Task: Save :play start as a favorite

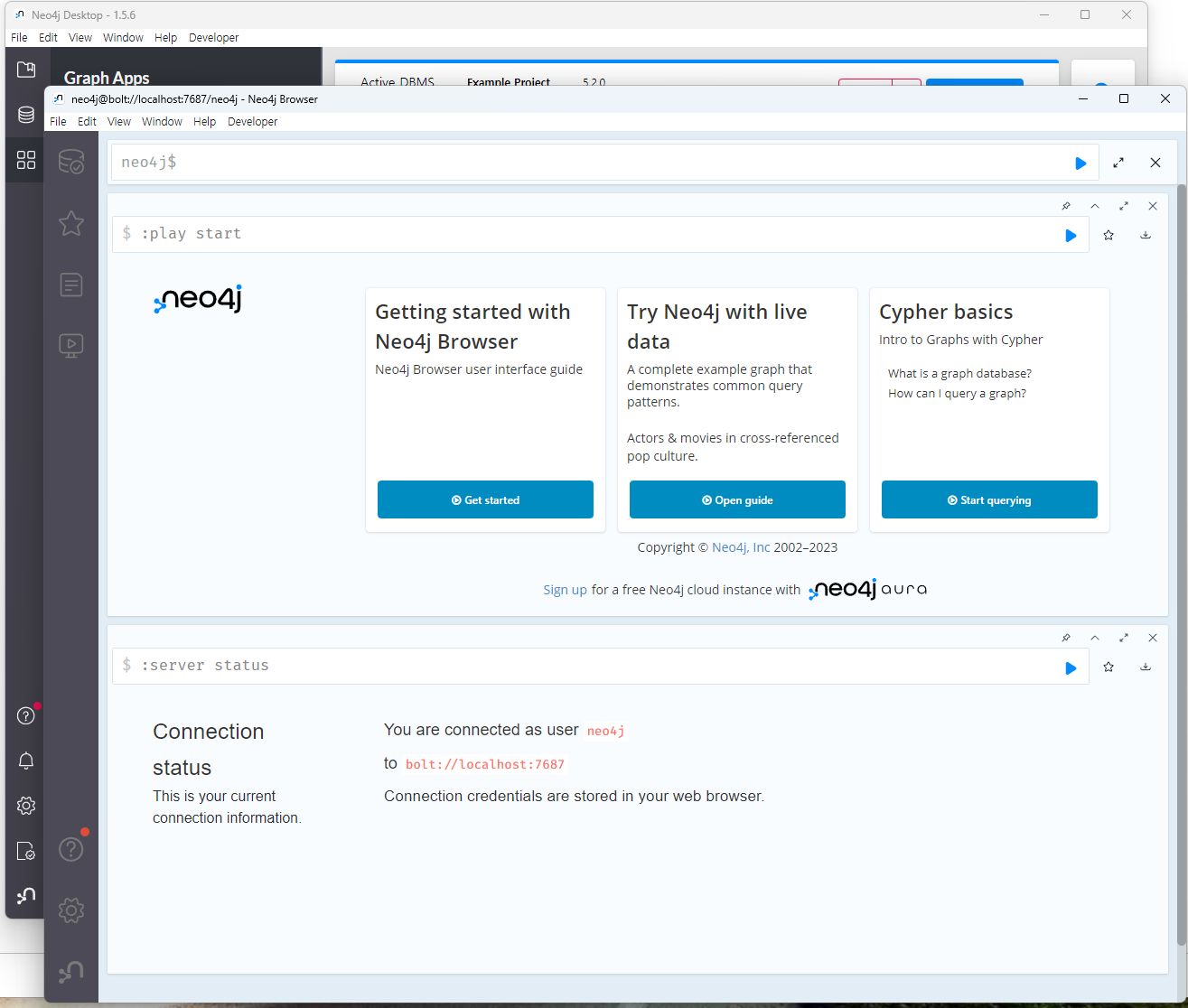Action: 1108,235
